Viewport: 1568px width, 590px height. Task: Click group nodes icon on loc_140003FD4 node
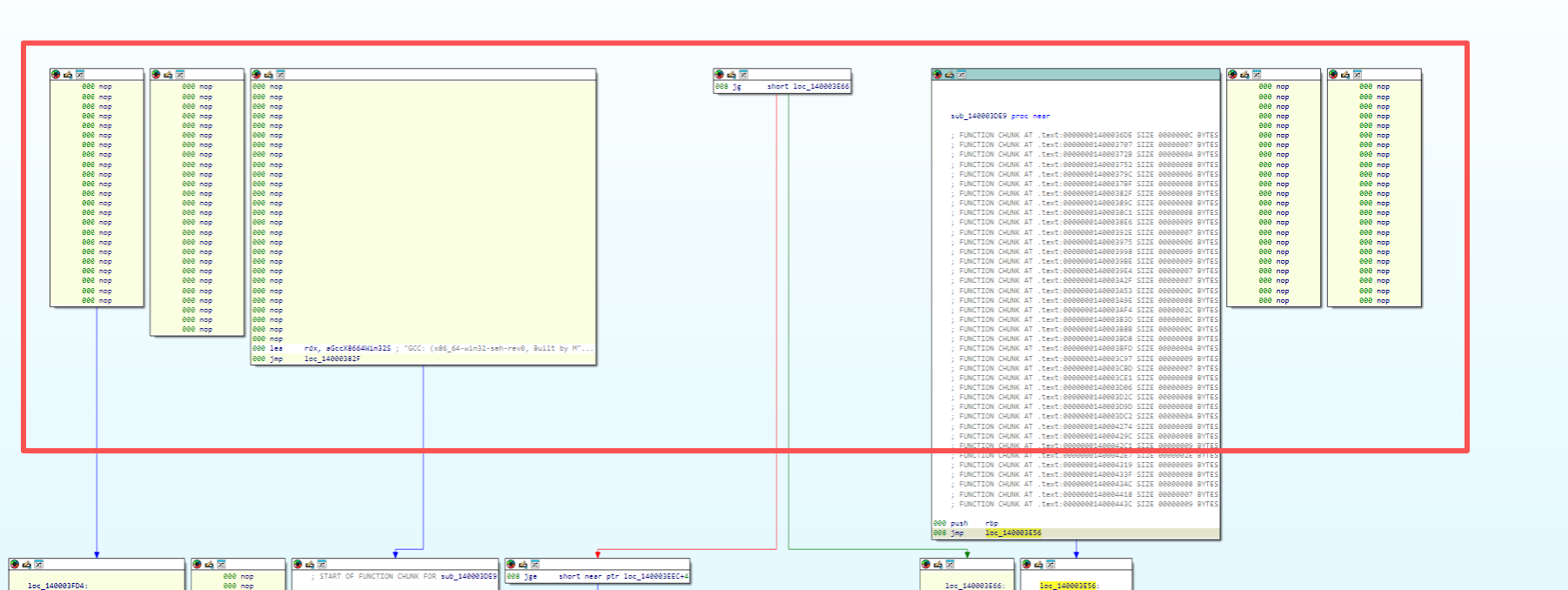click(38, 565)
